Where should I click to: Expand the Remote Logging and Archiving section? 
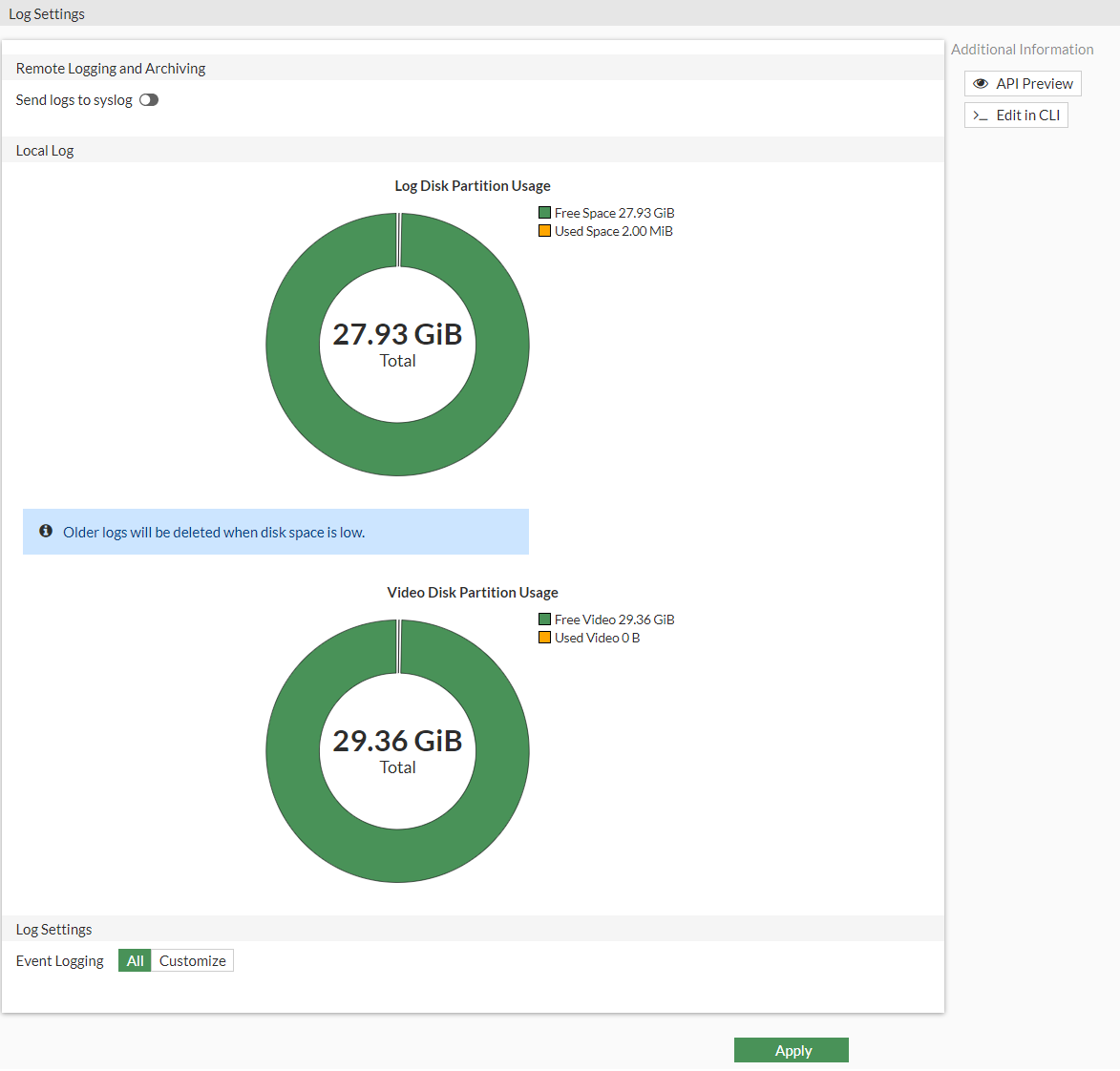(x=110, y=68)
